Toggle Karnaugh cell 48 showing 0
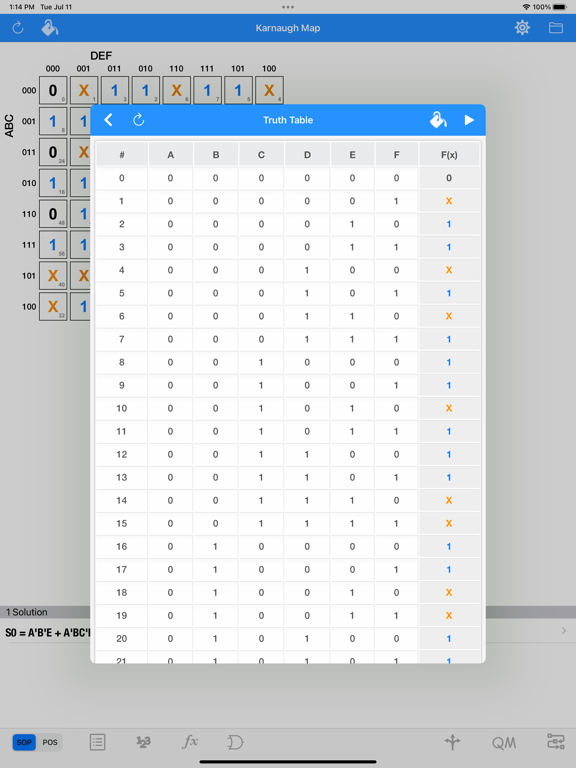The height and width of the screenshot is (768, 576). [53, 214]
